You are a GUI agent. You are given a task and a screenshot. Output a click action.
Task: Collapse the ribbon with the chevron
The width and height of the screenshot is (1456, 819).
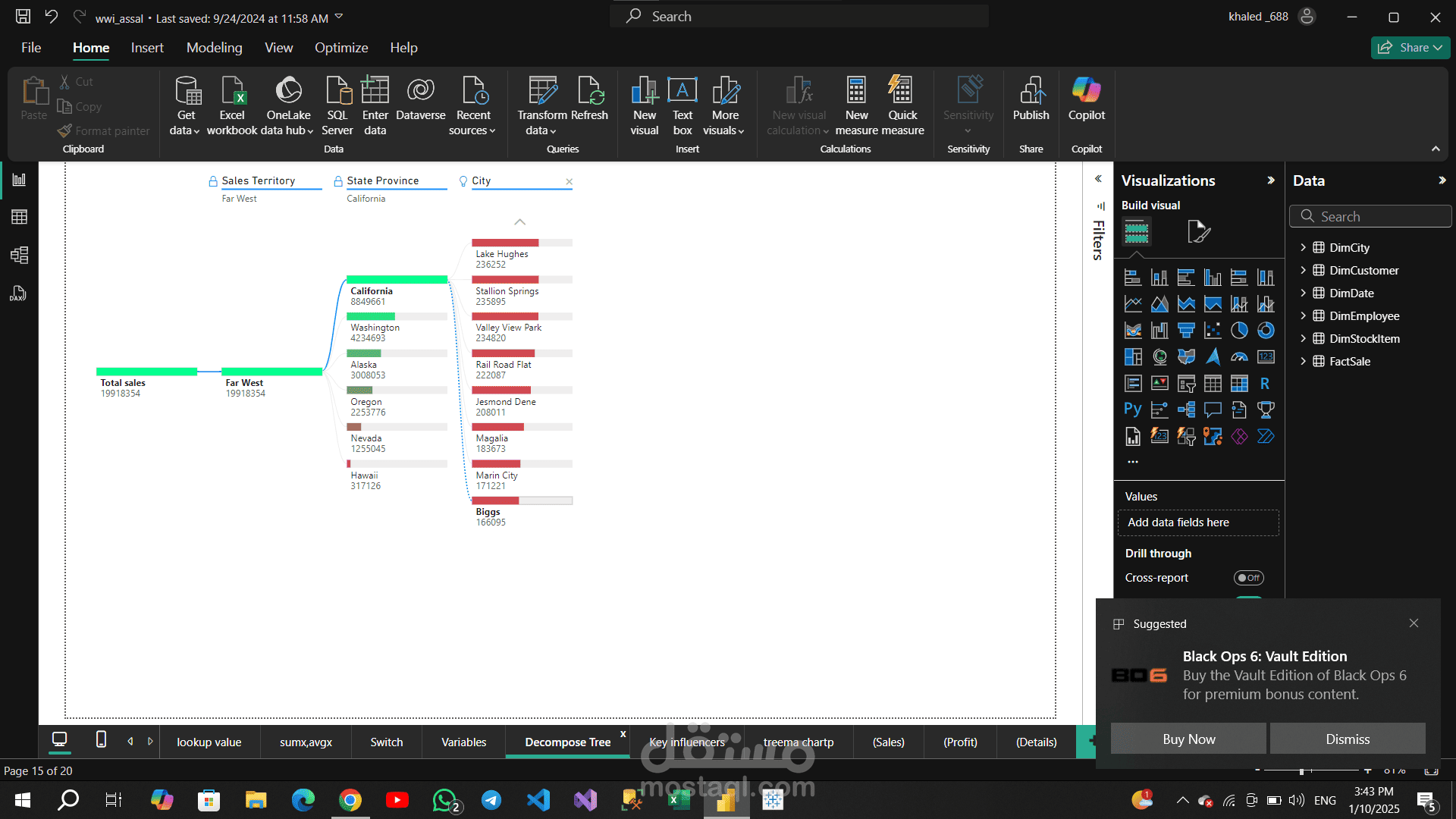click(1436, 149)
